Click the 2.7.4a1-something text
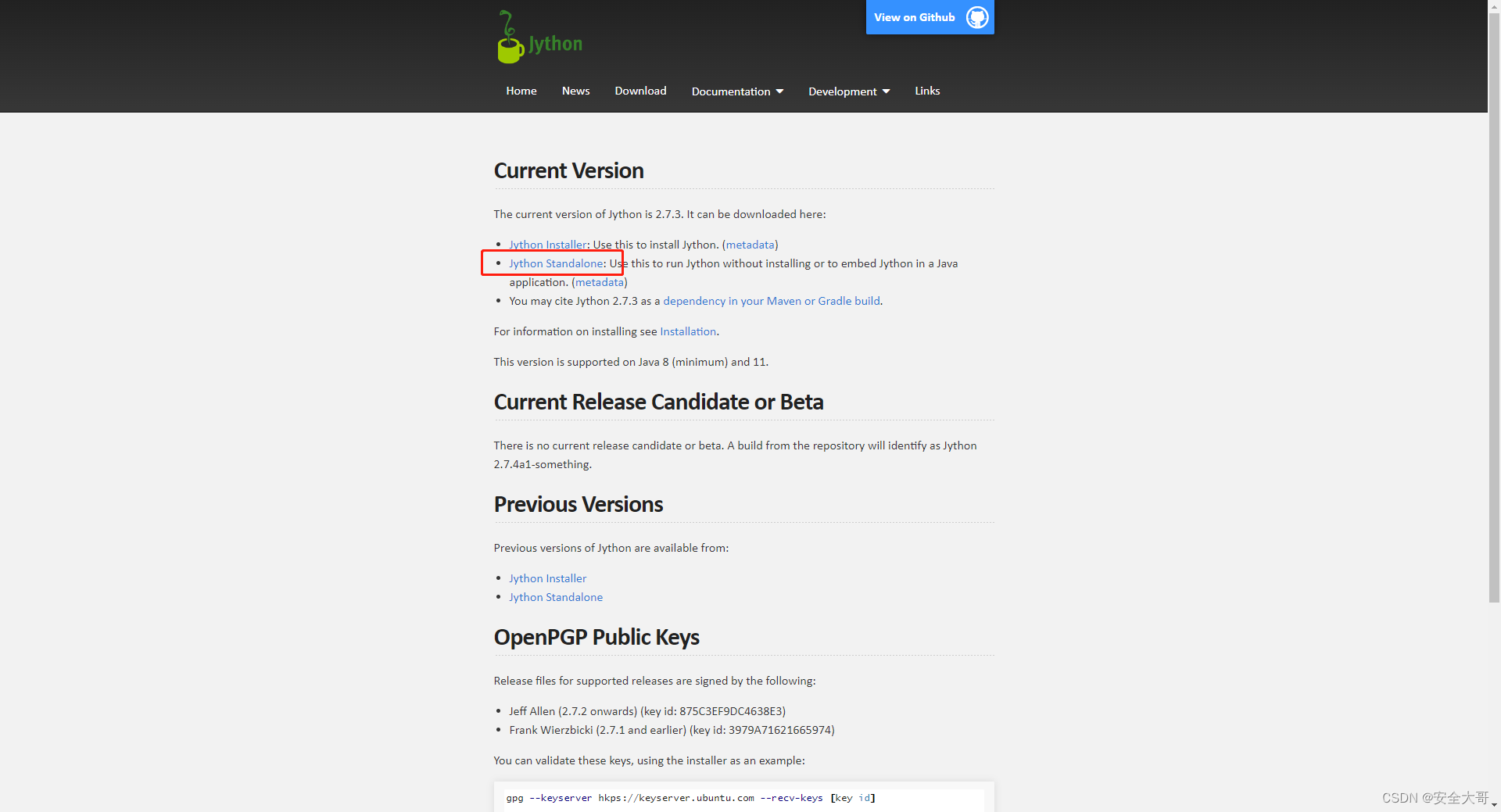 [x=543, y=464]
